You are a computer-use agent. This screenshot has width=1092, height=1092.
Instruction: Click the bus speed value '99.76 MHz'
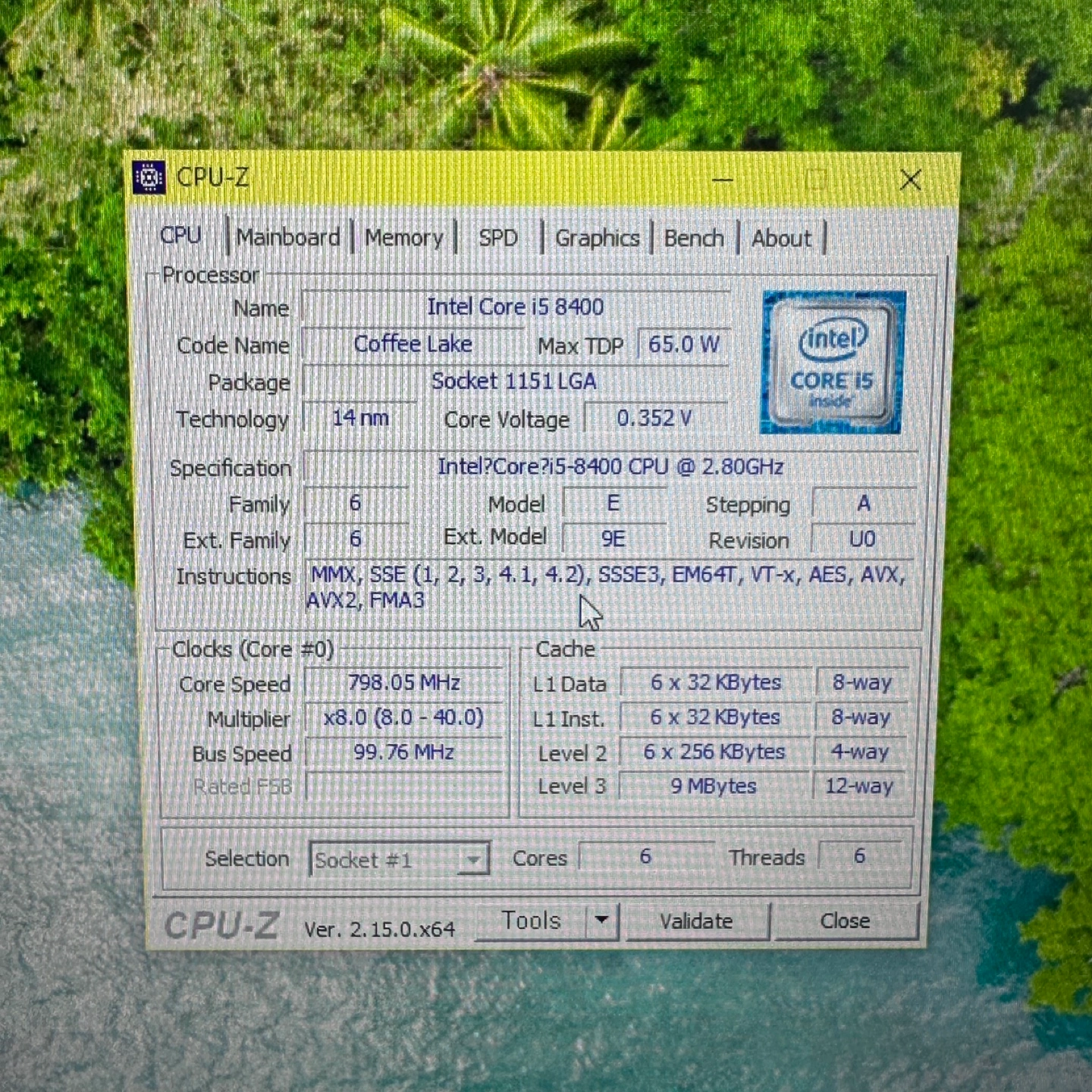pyautogui.click(x=403, y=752)
